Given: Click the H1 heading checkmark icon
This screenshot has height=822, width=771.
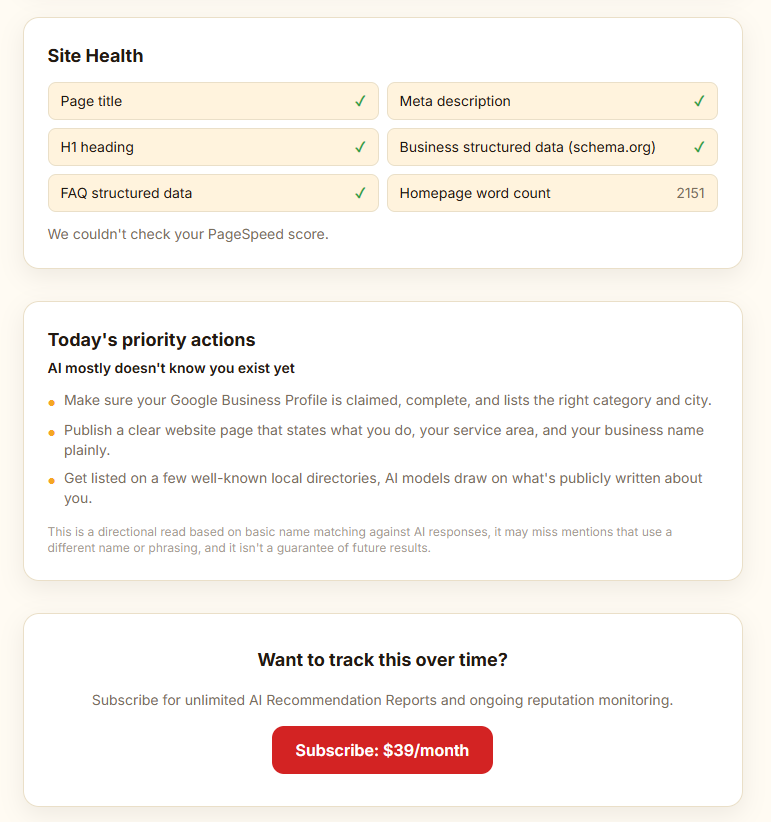Looking at the screenshot, I should coord(360,147).
